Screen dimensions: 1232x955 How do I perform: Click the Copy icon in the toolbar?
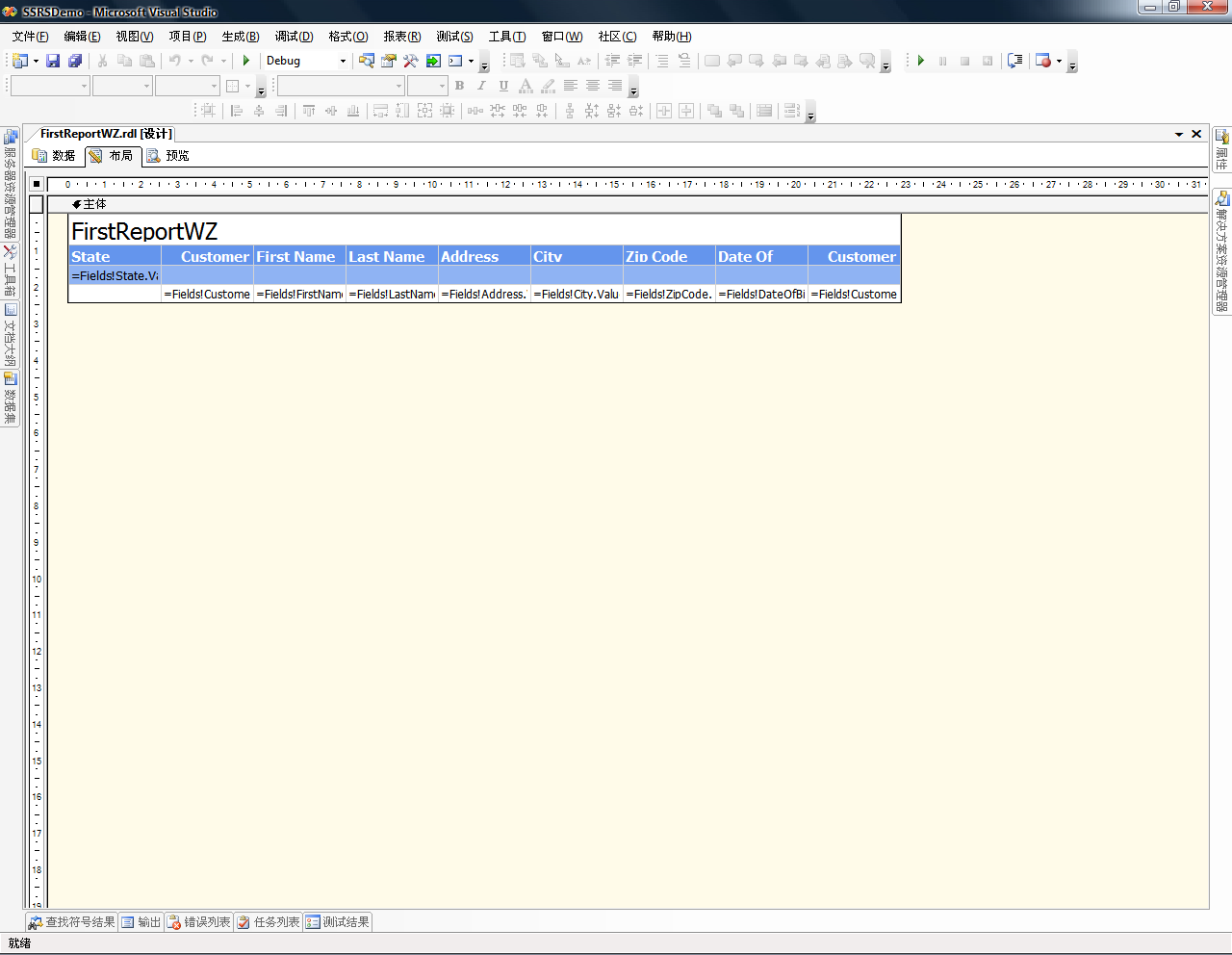(124, 61)
